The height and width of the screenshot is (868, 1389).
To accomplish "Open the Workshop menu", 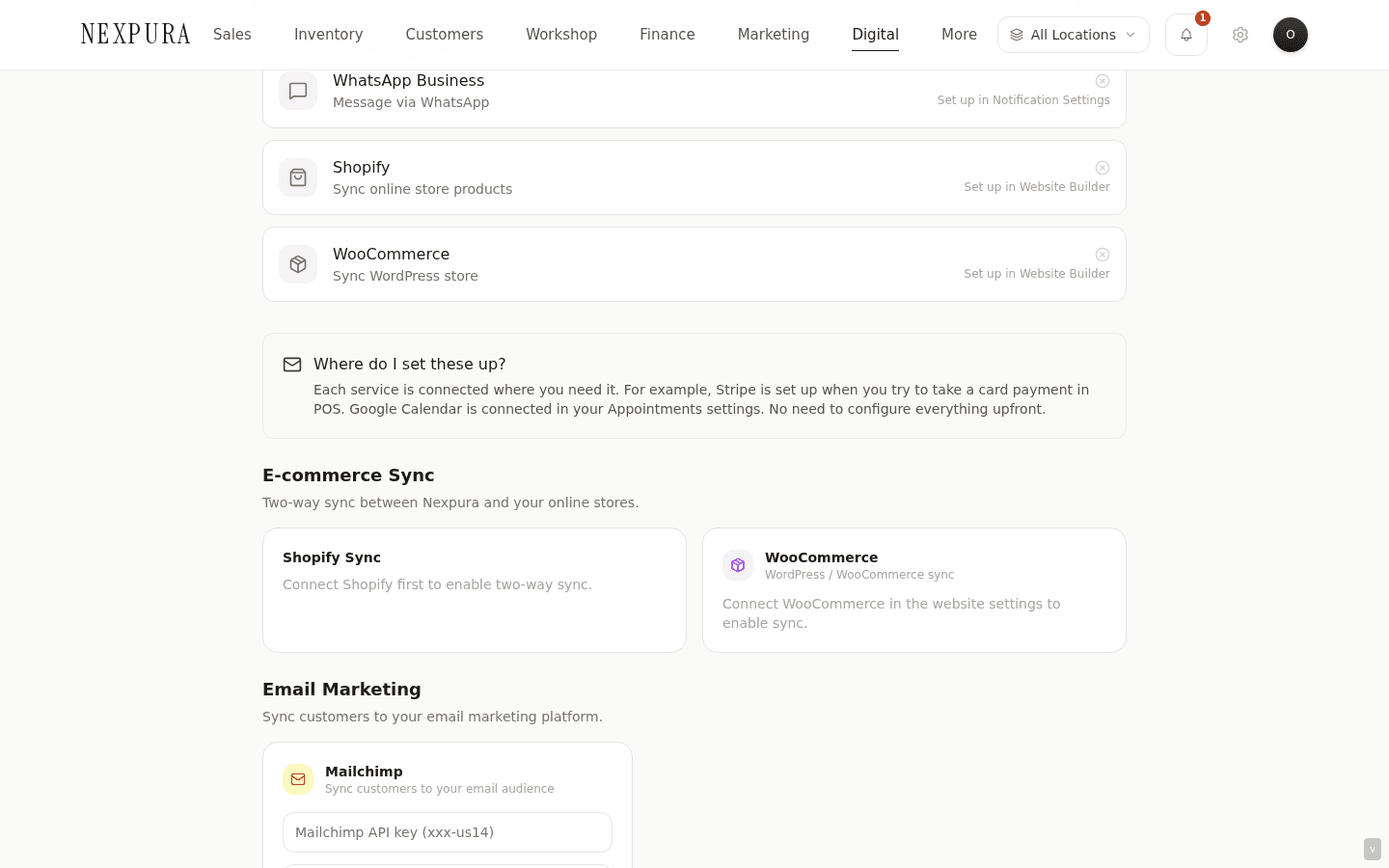I will click(x=561, y=35).
